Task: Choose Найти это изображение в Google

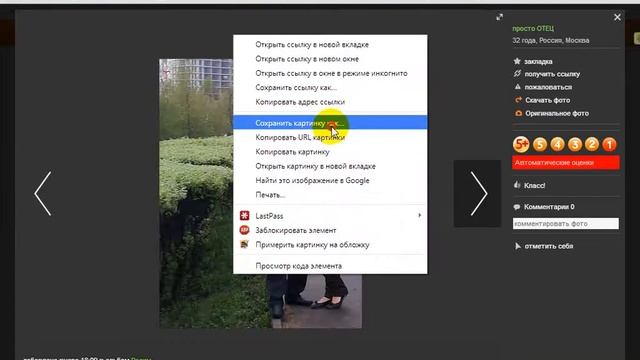Action: [x=330, y=180]
